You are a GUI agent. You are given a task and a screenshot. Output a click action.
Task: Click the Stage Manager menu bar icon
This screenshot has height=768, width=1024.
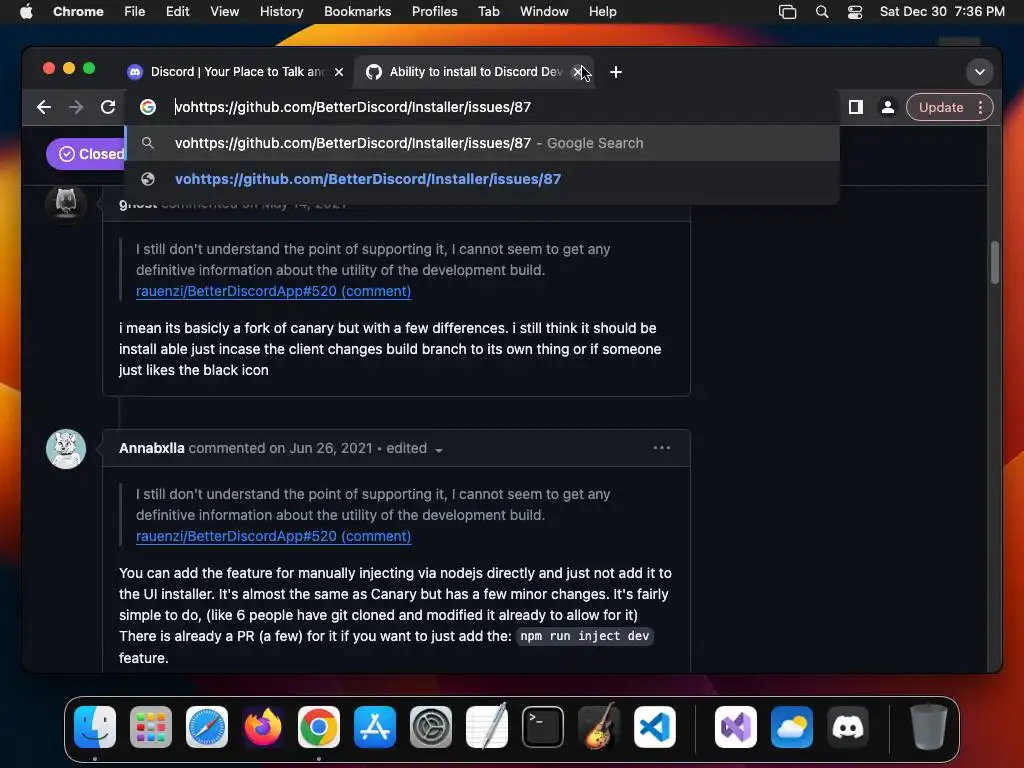coord(788,12)
